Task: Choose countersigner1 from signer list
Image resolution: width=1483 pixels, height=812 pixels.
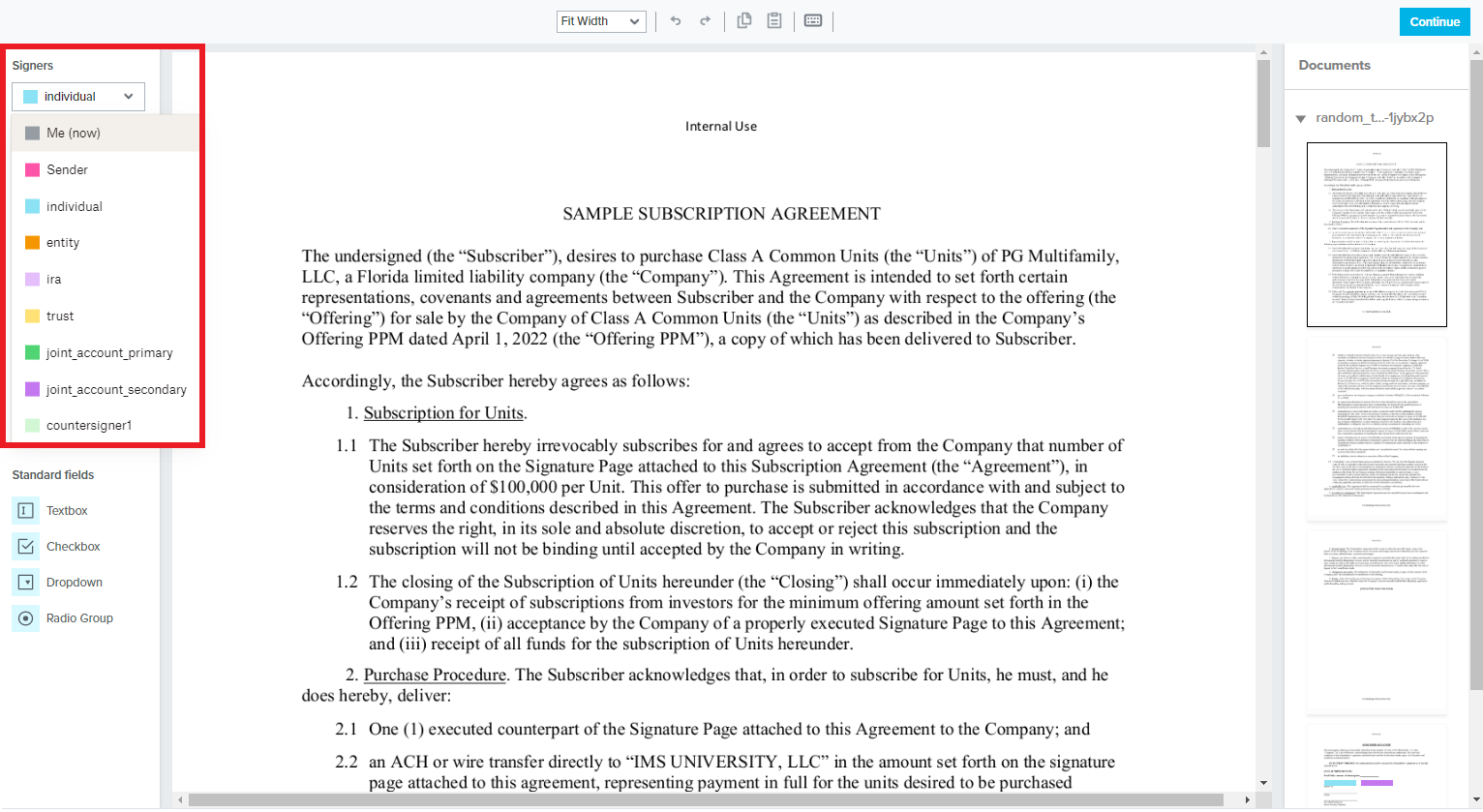Action: coord(105,425)
